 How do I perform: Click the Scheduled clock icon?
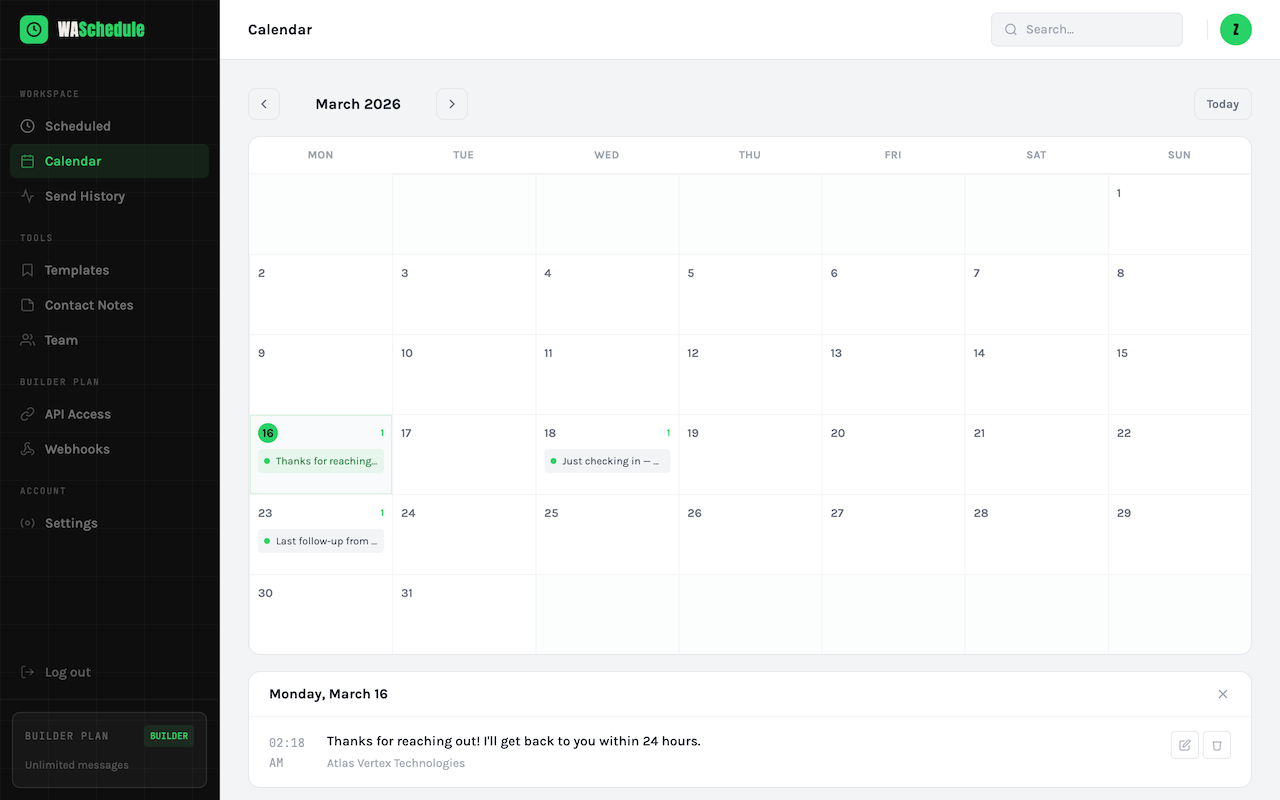(x=27, y=126)
